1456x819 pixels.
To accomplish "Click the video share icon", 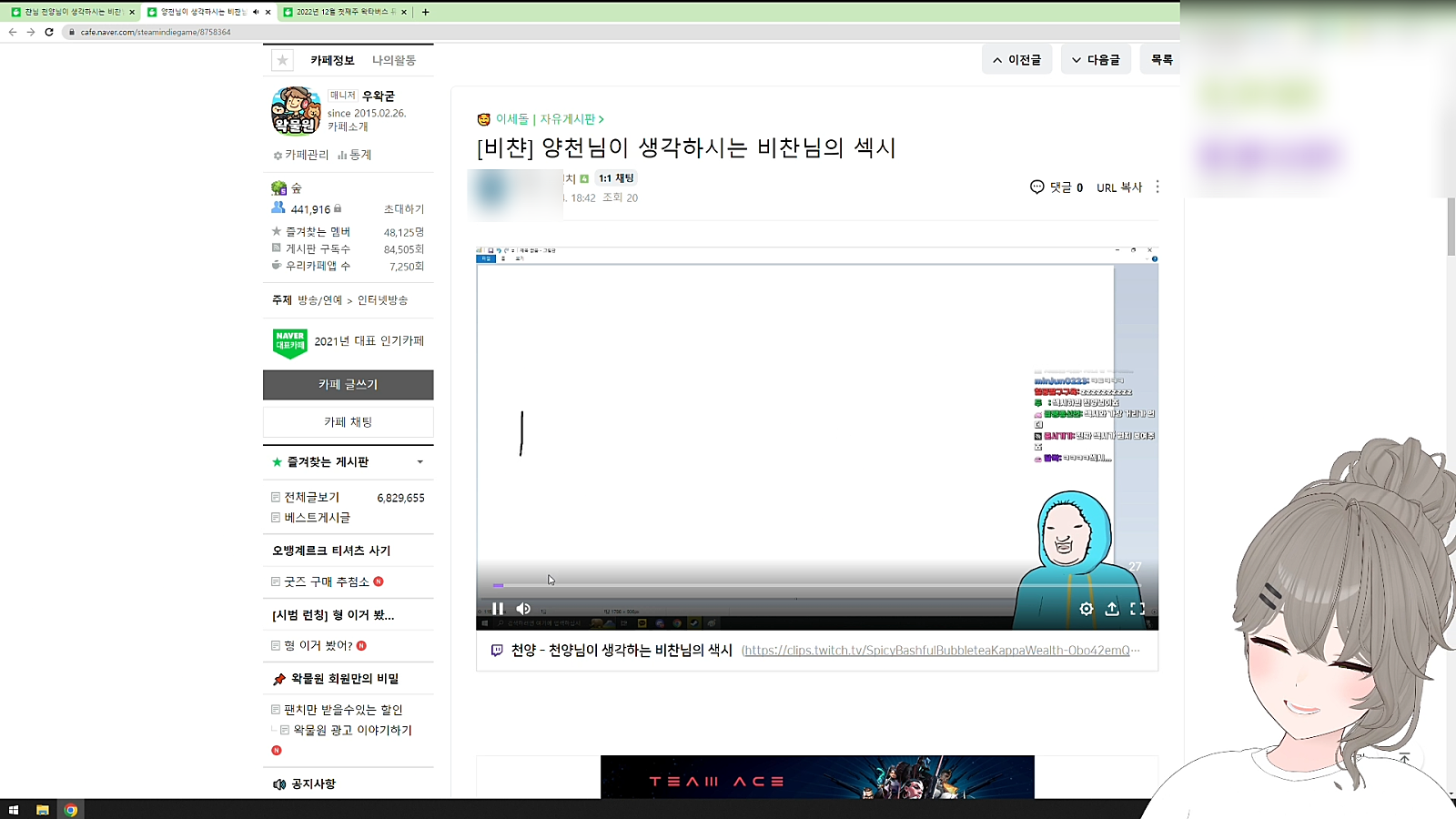I will click(1112, 609).
